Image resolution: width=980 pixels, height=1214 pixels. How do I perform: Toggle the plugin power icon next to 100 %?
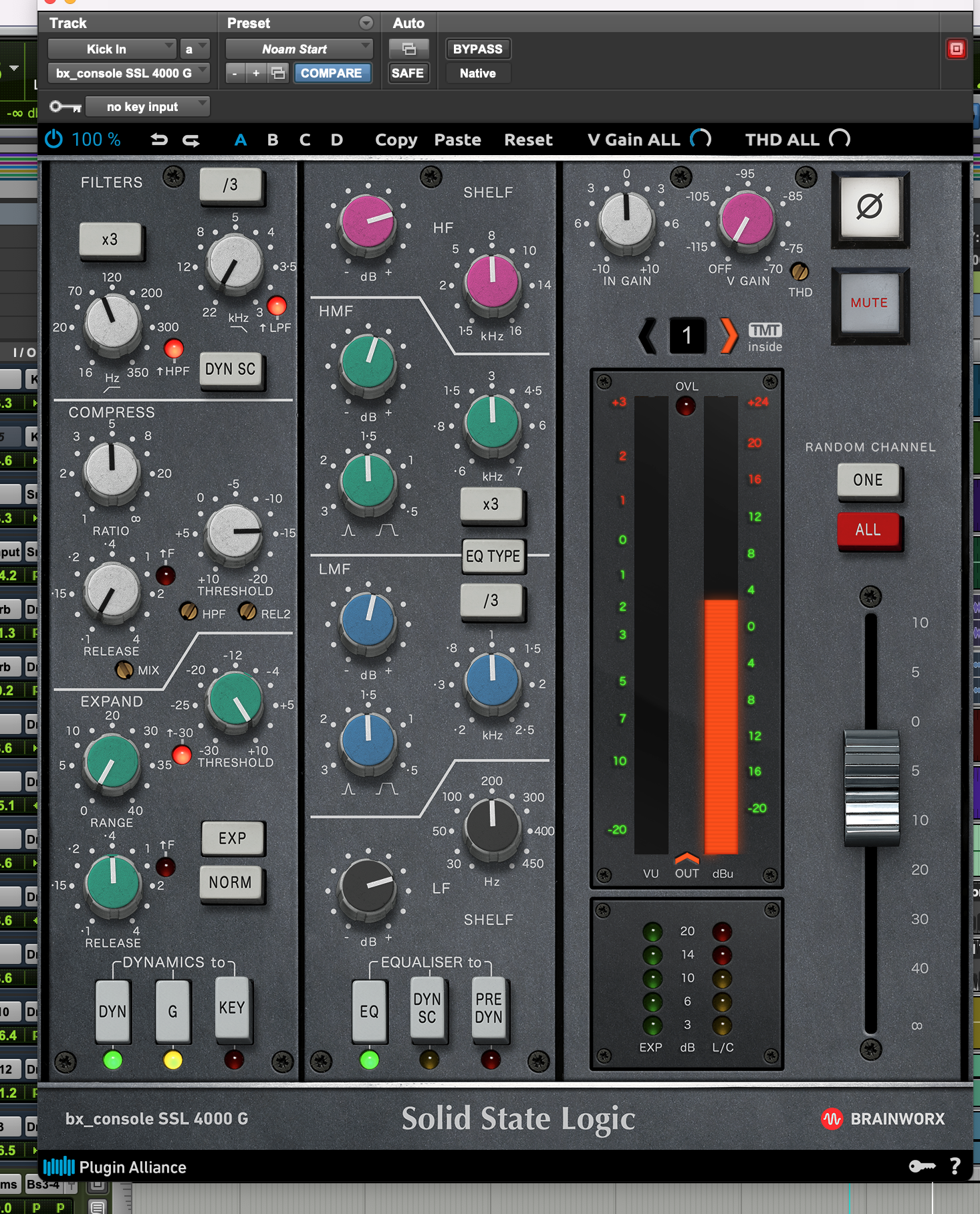[53, 139]
